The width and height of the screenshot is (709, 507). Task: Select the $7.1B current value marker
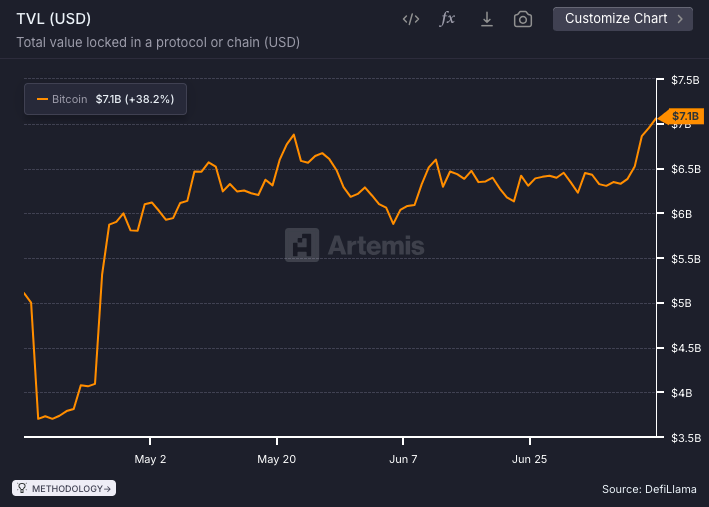point(682,116)
